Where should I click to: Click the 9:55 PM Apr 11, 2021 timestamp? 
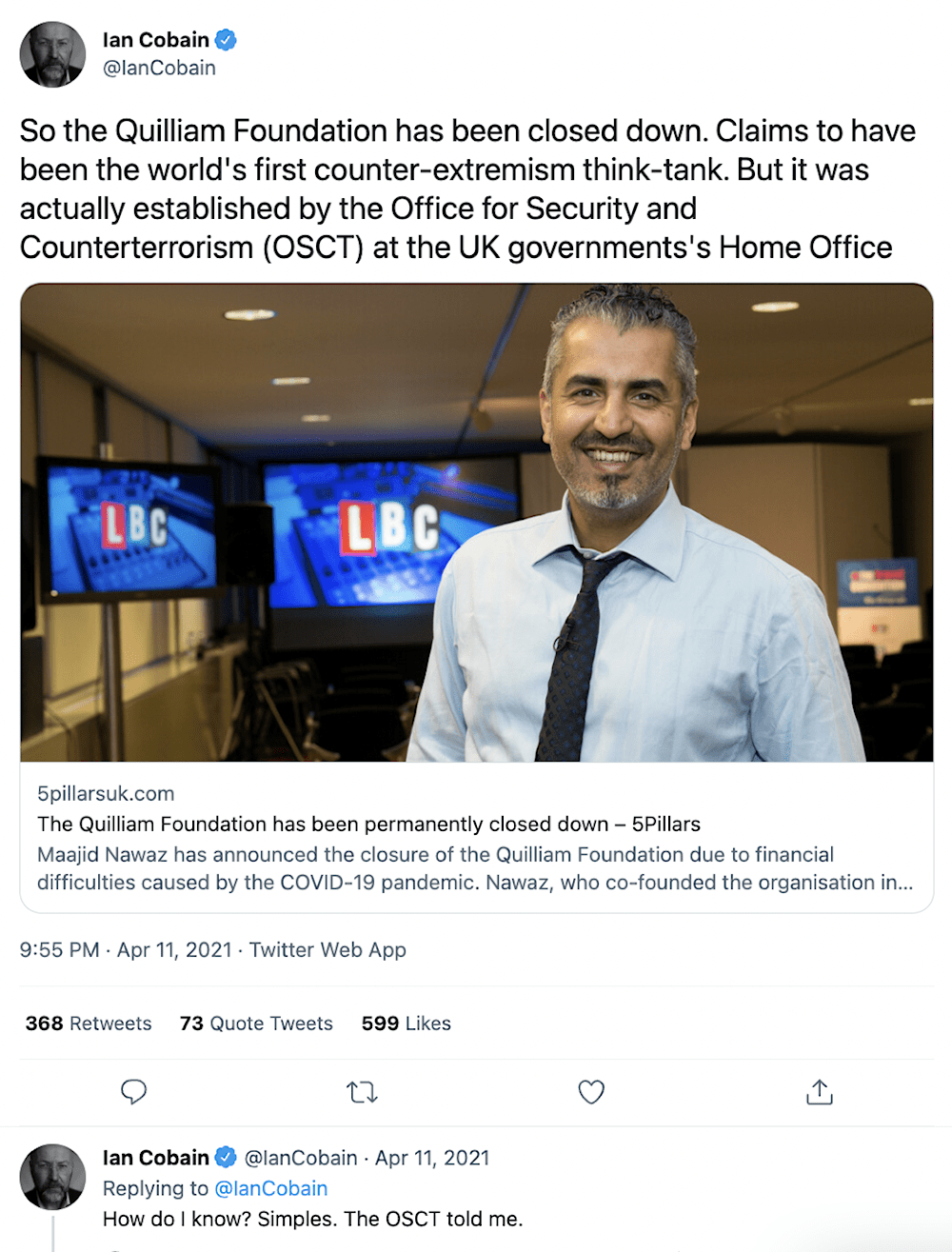(x=126, y=949)
